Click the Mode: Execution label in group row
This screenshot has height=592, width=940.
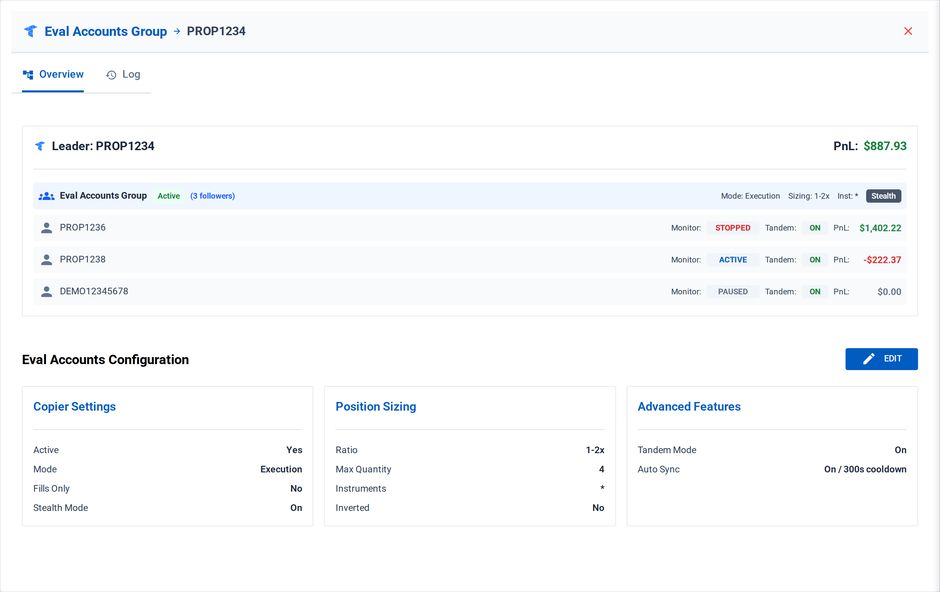750,196
